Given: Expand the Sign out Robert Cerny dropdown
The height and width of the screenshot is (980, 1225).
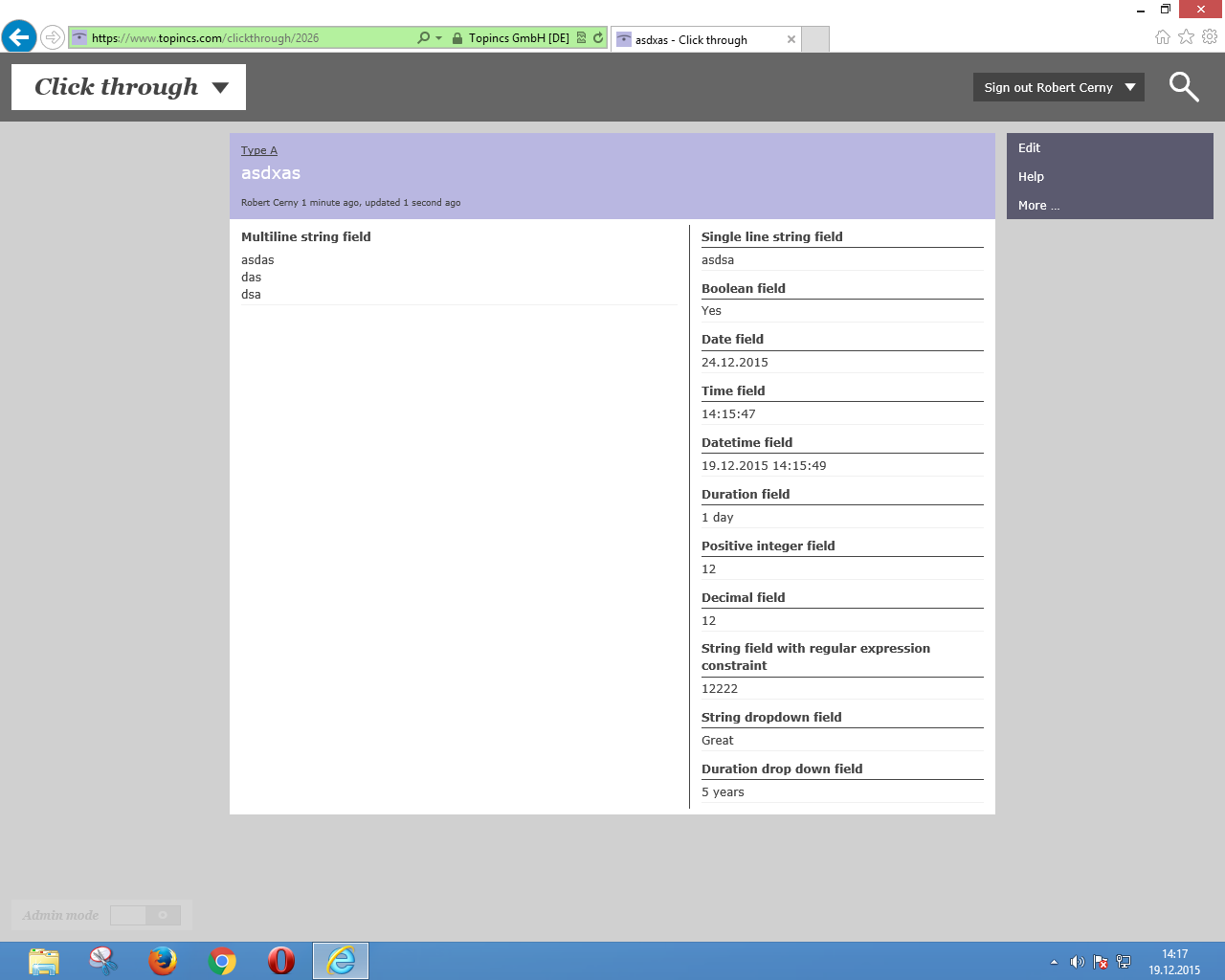Looking at the screenshot, I should tap(1130, 87).
